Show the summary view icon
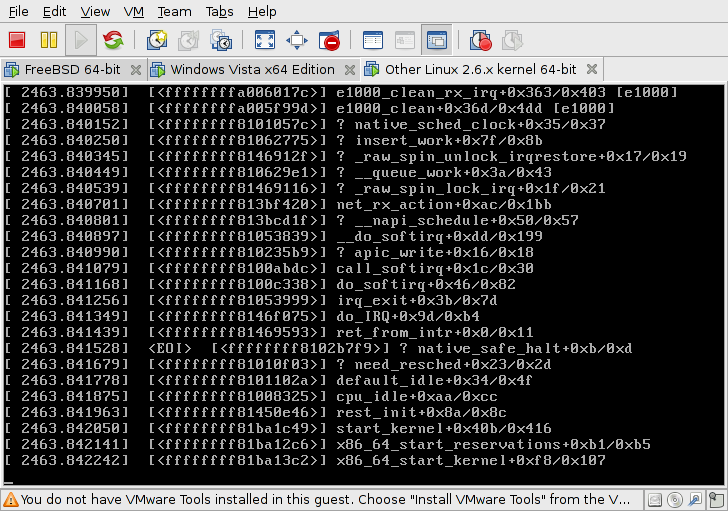This screenshot has height=511, width=728. coord(372,40)
